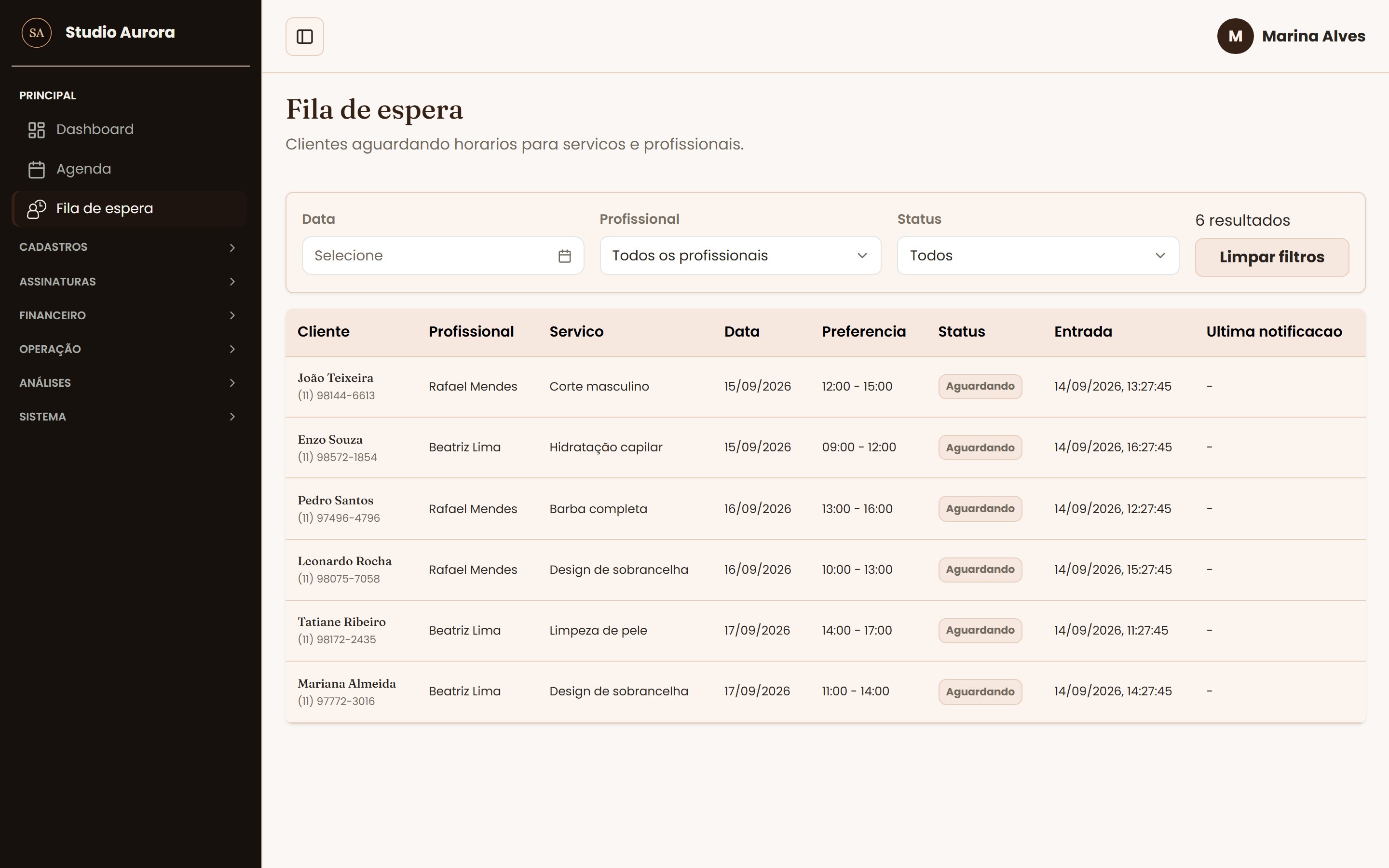Screen dimensions: 1389x868
Task: Click the Cliente column header
Action: [323, 332]
